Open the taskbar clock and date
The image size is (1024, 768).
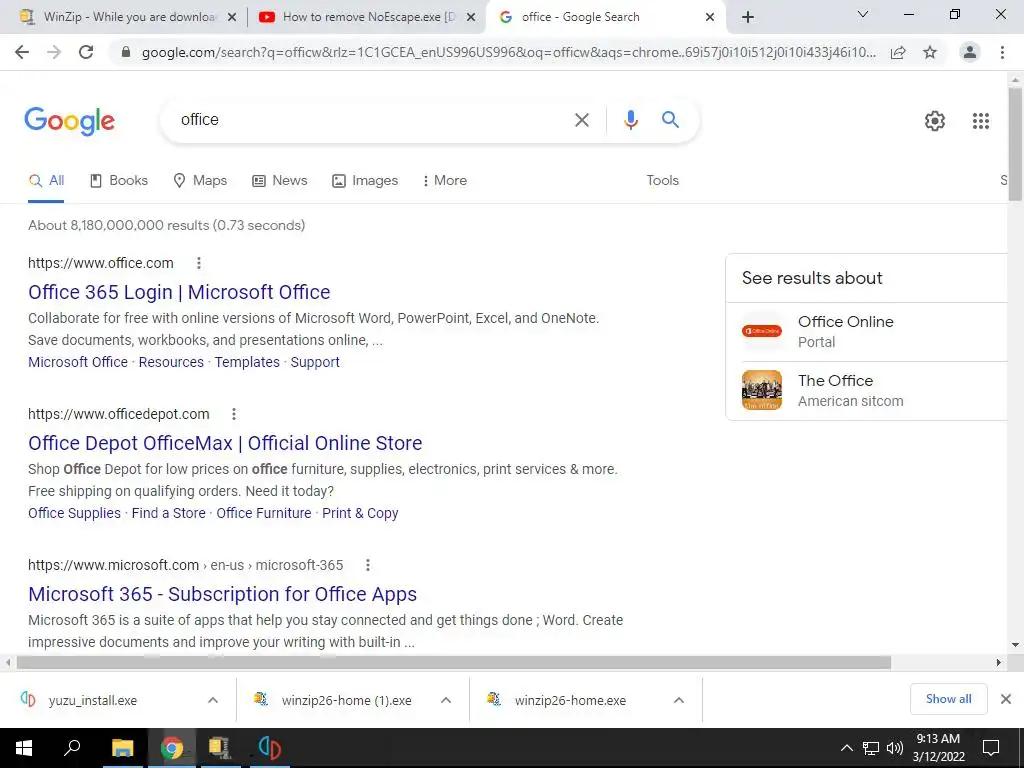938,748
